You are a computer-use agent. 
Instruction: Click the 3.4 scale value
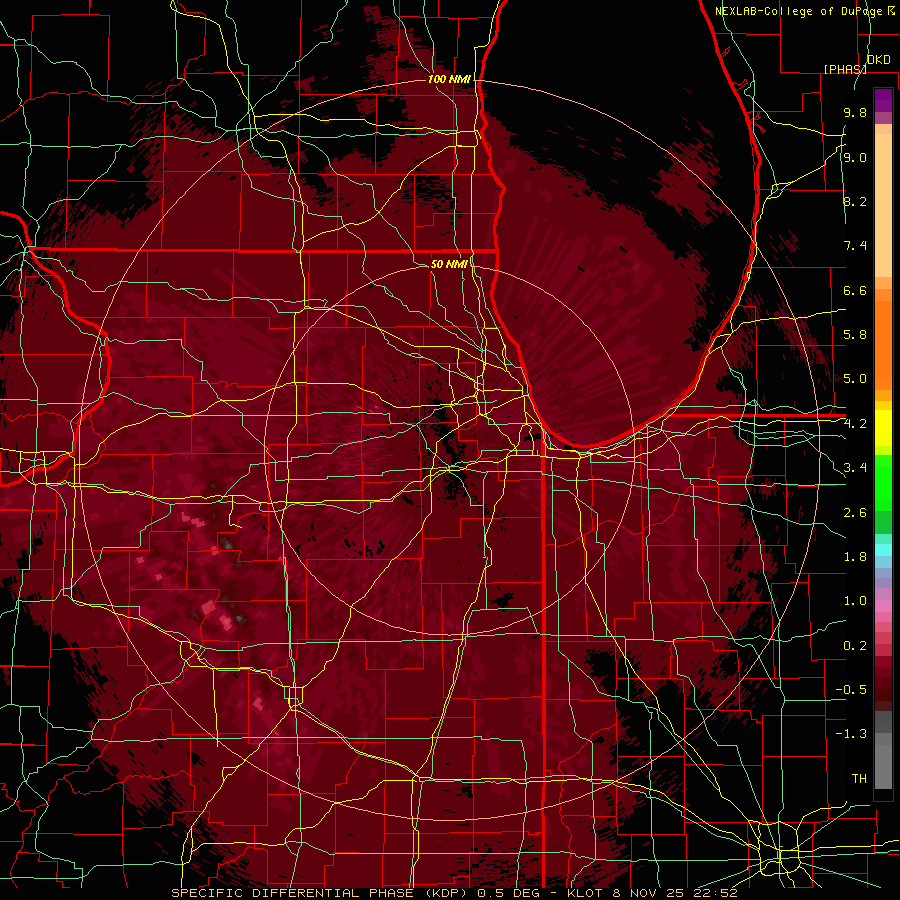point(855,468)
